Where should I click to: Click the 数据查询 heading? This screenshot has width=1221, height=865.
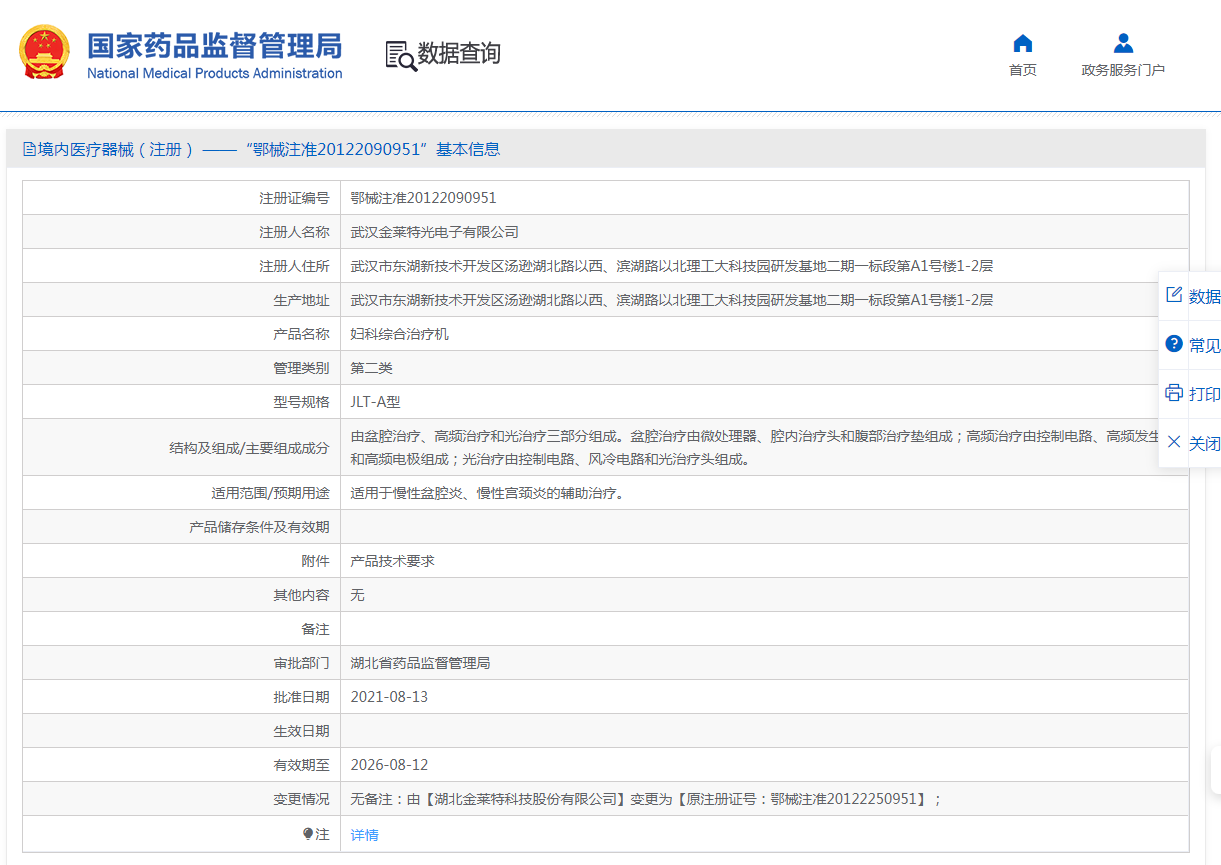(459, 54)
